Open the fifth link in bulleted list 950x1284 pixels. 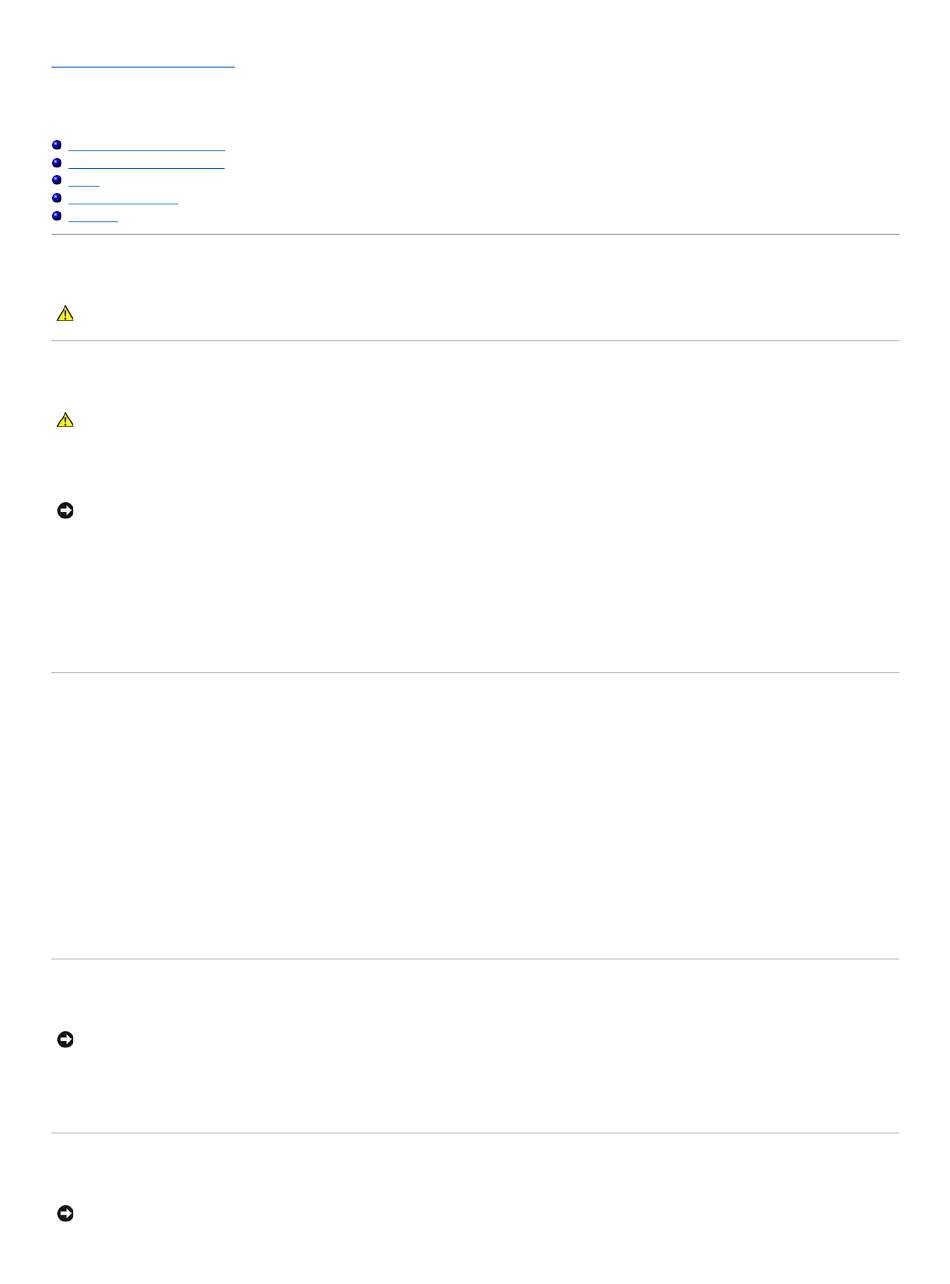93,216
